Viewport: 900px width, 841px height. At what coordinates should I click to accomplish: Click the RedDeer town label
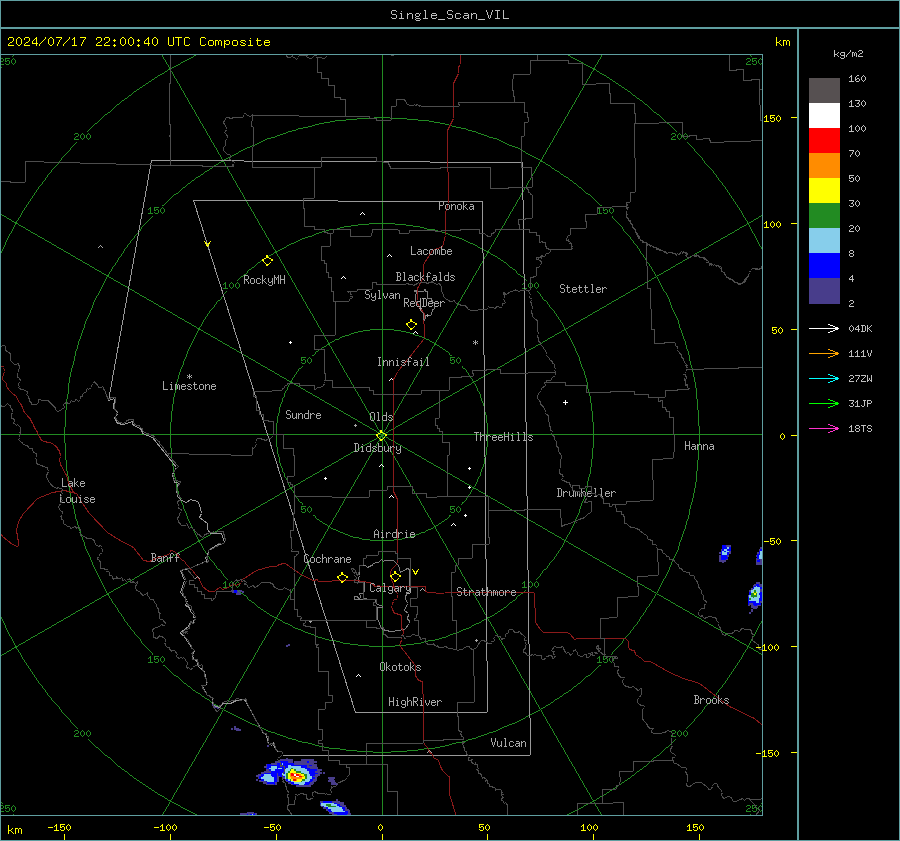click(x=424, y=303)
